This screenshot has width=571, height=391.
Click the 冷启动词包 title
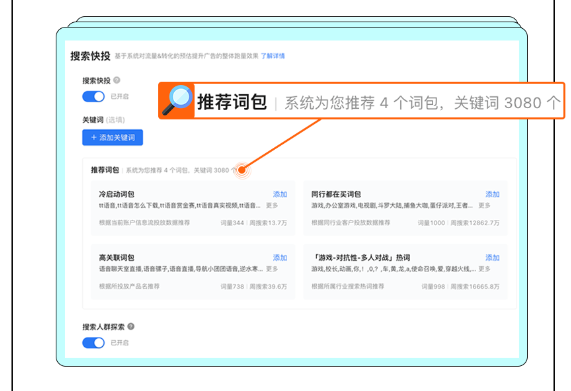pyautogui.click(x=117, y=194)
